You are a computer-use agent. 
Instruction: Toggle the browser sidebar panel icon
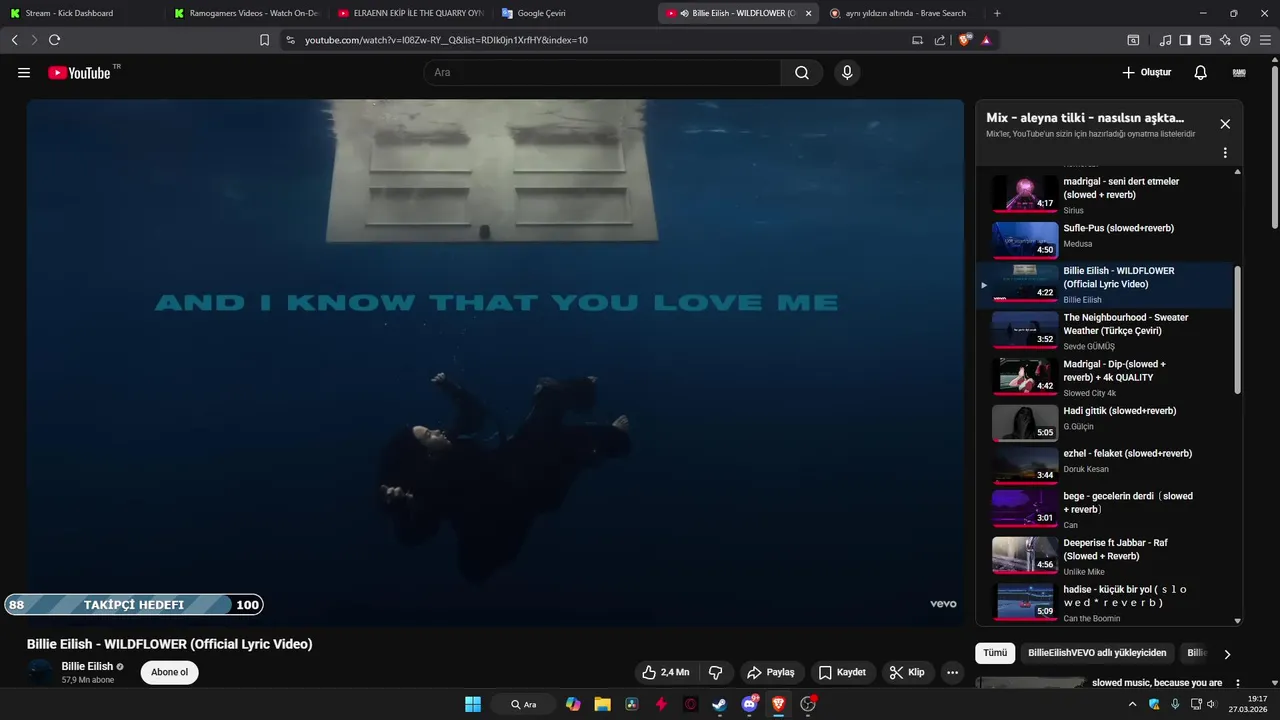[x=1185, y=40]
